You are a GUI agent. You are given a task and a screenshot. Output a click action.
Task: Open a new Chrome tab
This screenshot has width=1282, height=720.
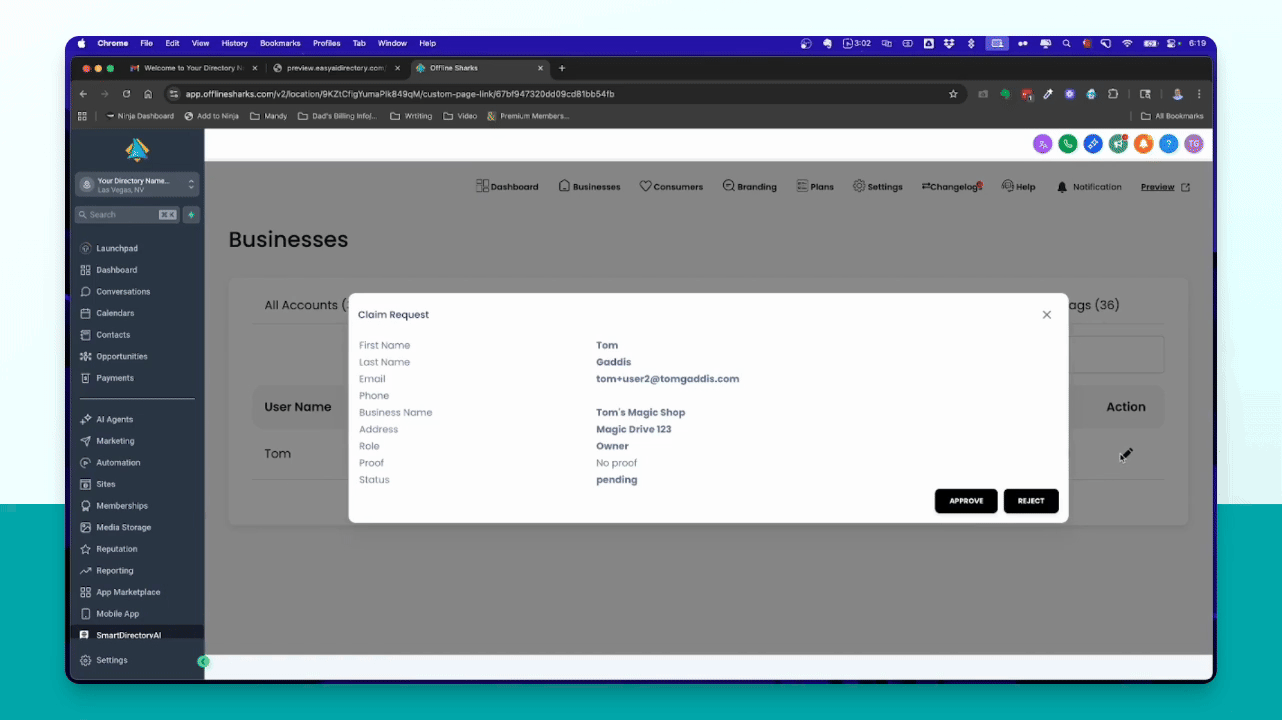[562, 68]
